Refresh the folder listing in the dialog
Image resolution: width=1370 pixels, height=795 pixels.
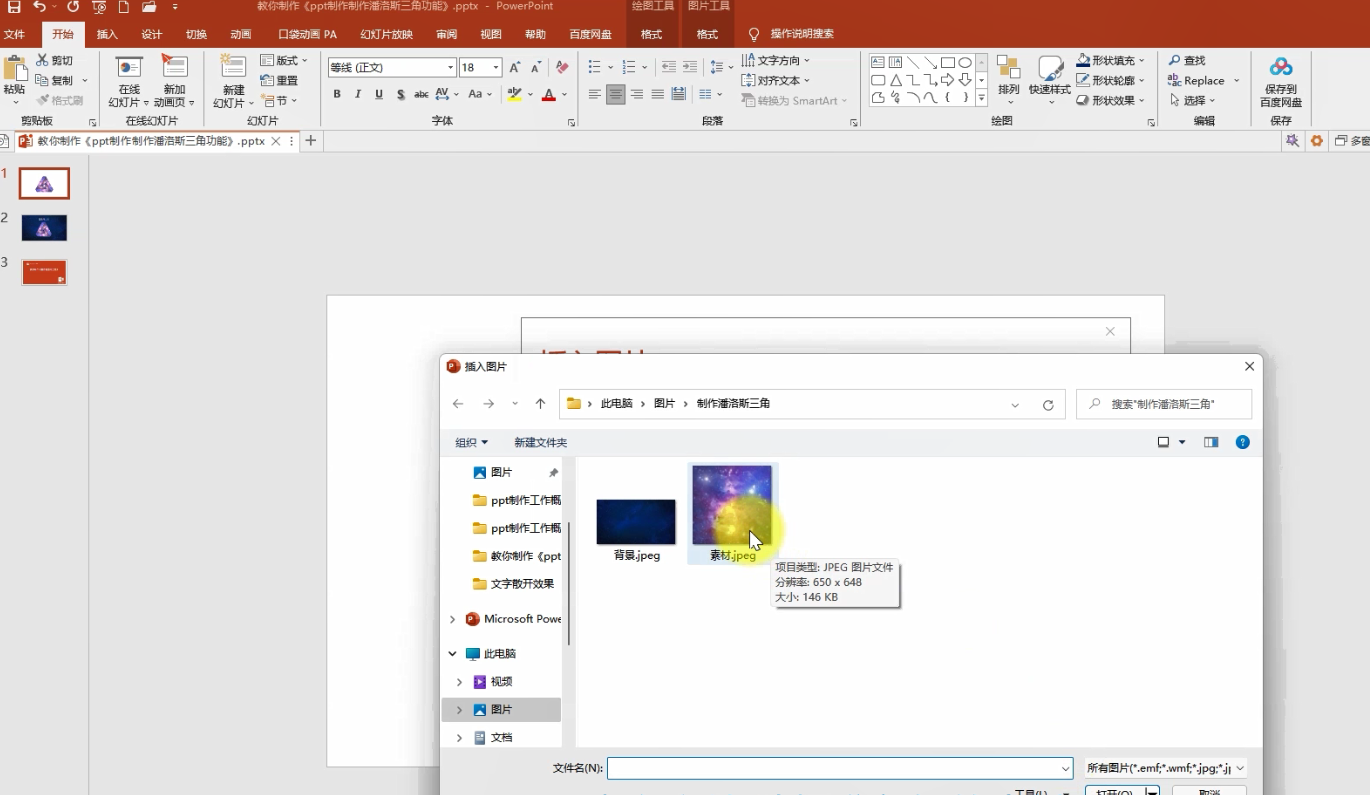[1048, 405]
